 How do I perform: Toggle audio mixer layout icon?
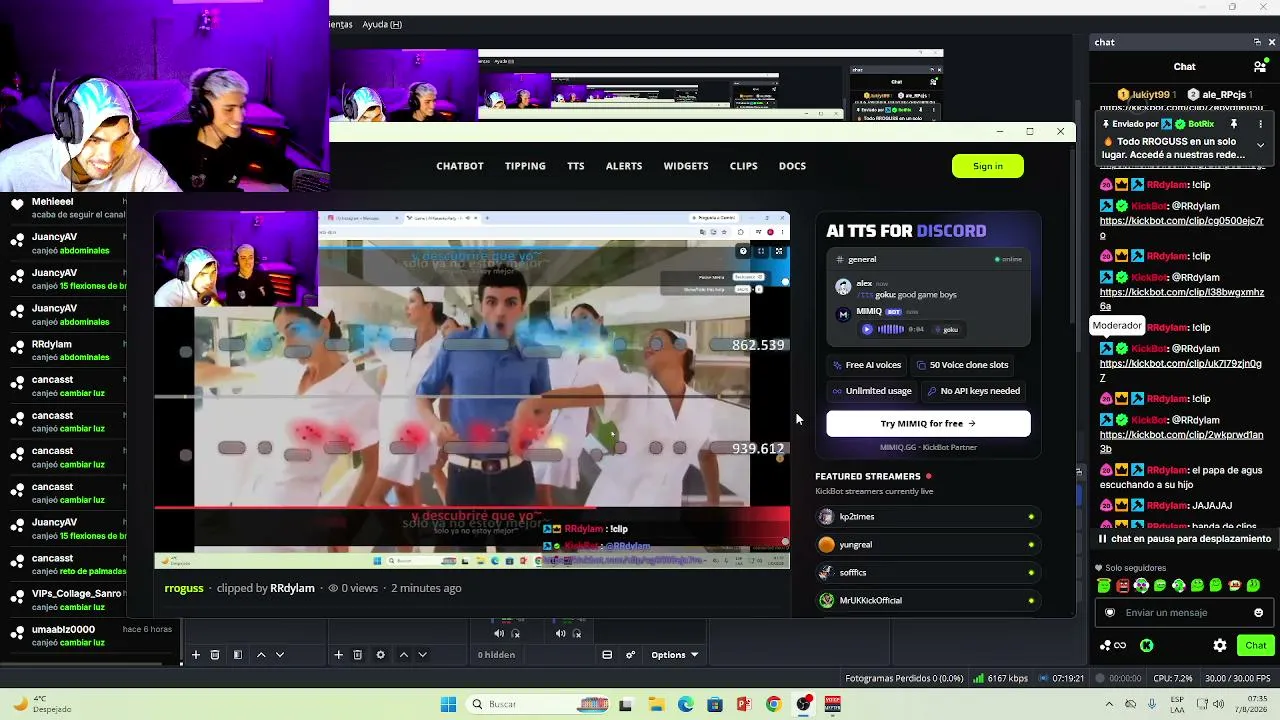click(607, 655)
